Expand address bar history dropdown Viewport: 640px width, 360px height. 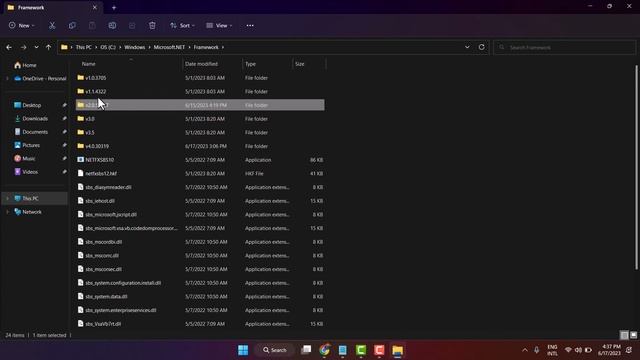click(467, 47)
